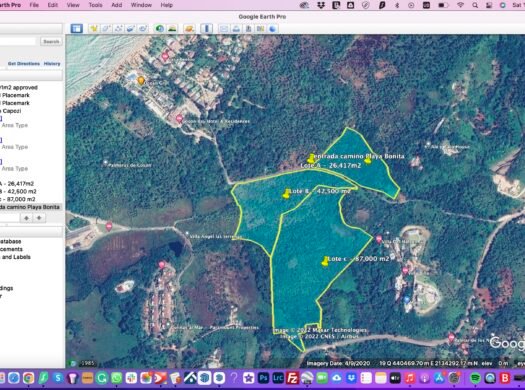The image size is (525, 390).
Task: Click the 'Lote A - 26,417m2' map label
Action: point(331,165)
